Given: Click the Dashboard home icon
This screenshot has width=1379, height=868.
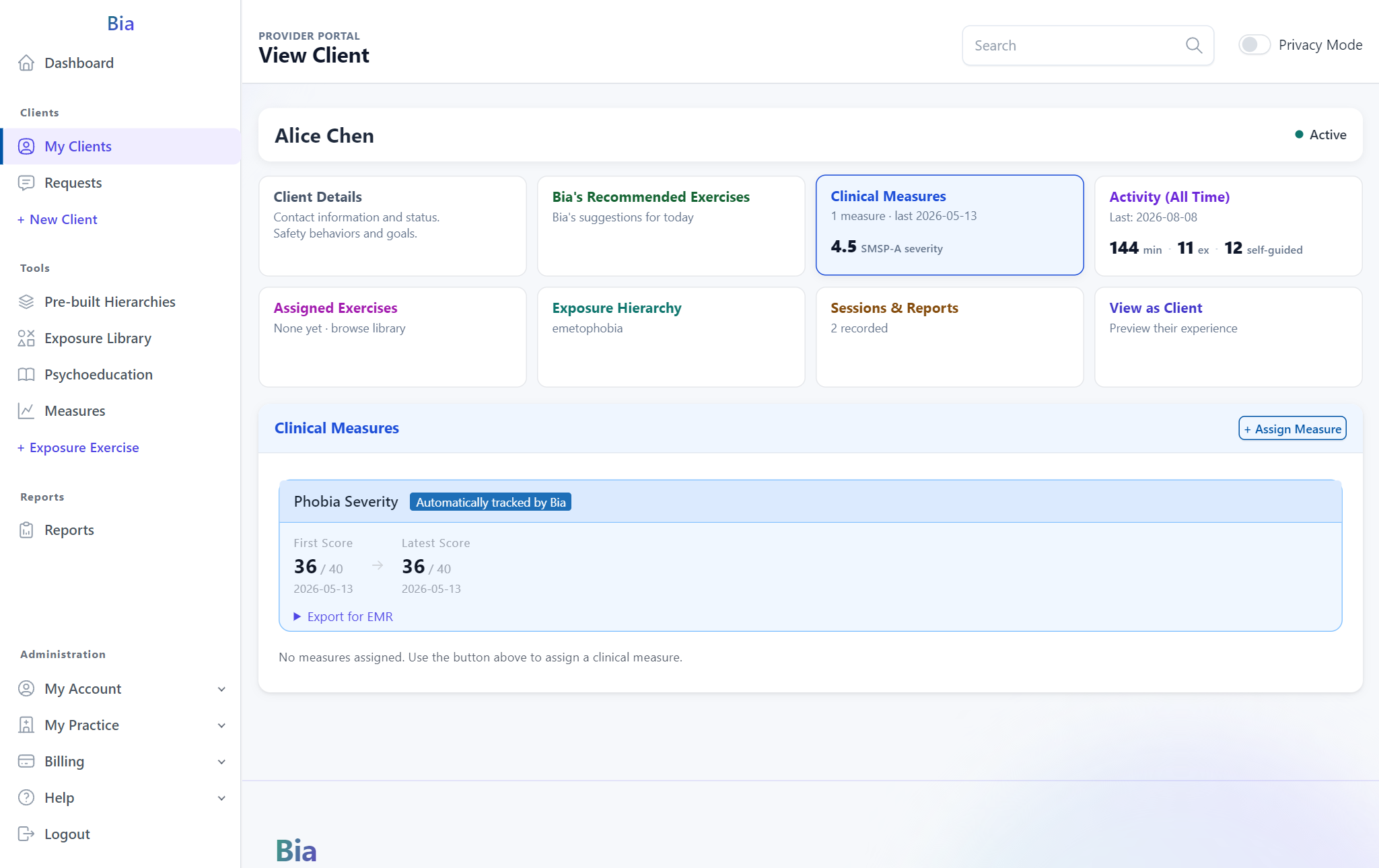Looking at the screenshot, I should pyautogui.click(x=26, y=63).
